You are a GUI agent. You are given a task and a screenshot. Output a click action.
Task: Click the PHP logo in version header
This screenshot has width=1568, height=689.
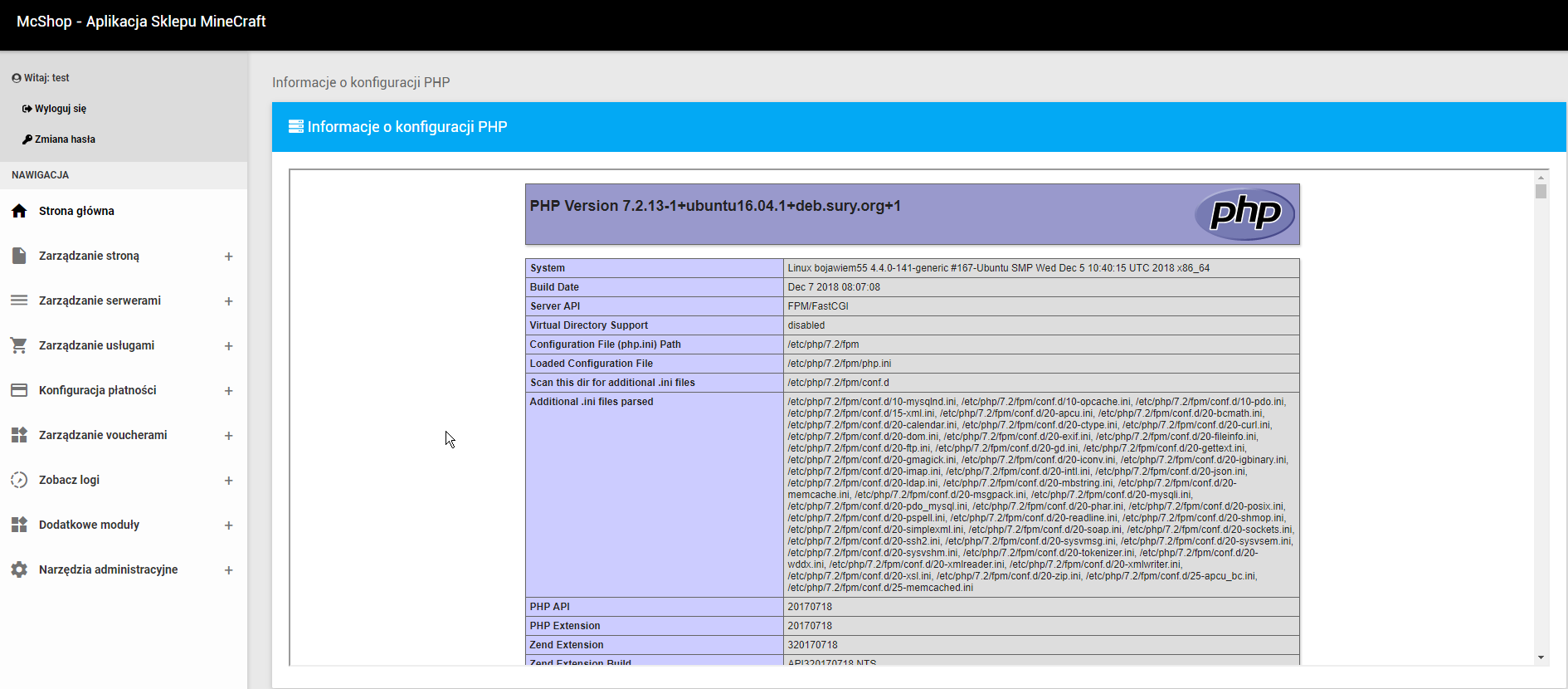1244,214
